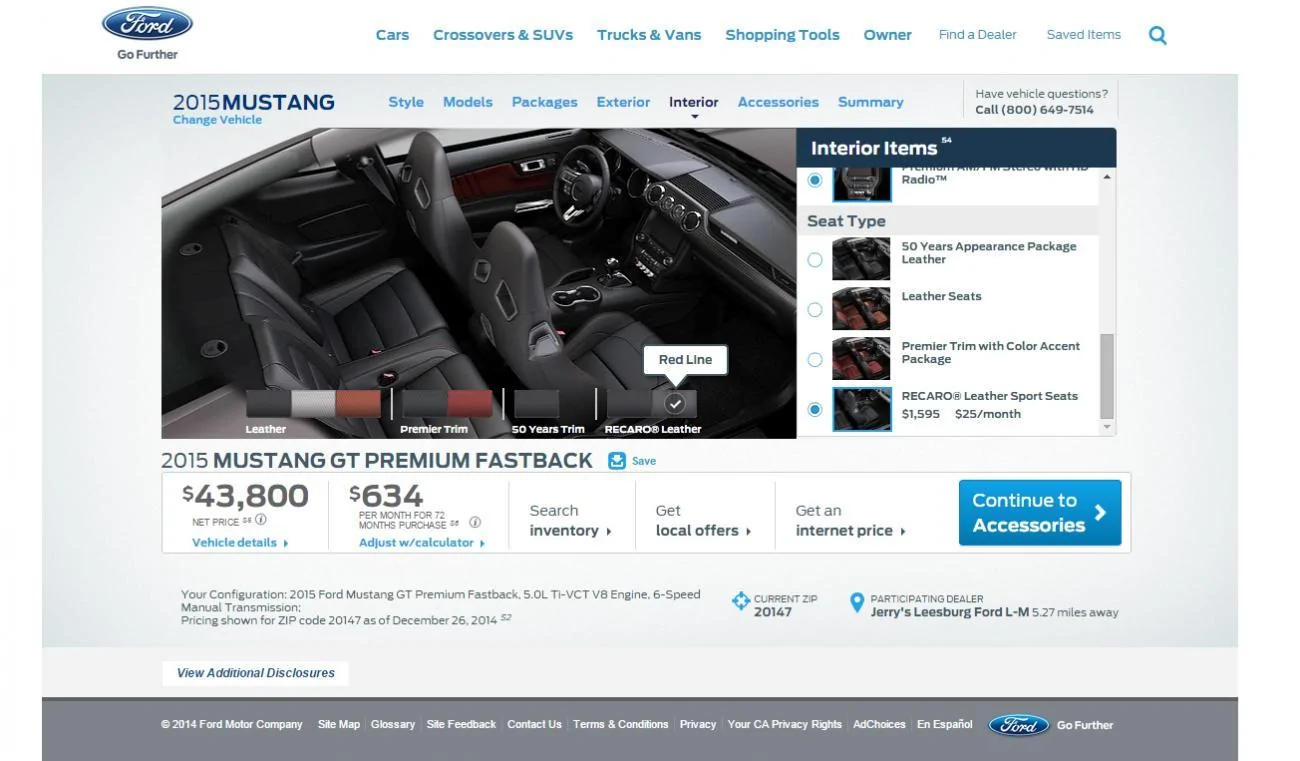This screenshot has height=761, width=1300.
Task: Pick the 50 Years Trim swatch
Action: coord(536,404)
